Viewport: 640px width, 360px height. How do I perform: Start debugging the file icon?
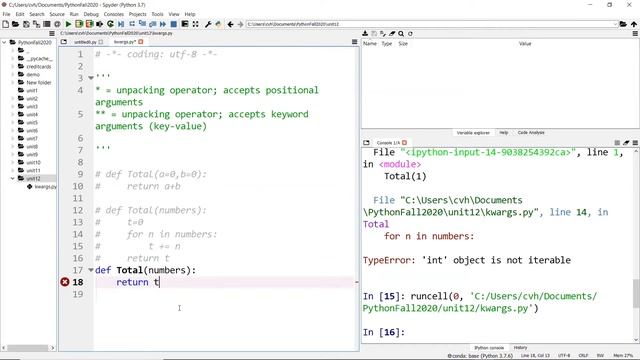point(121,24)
